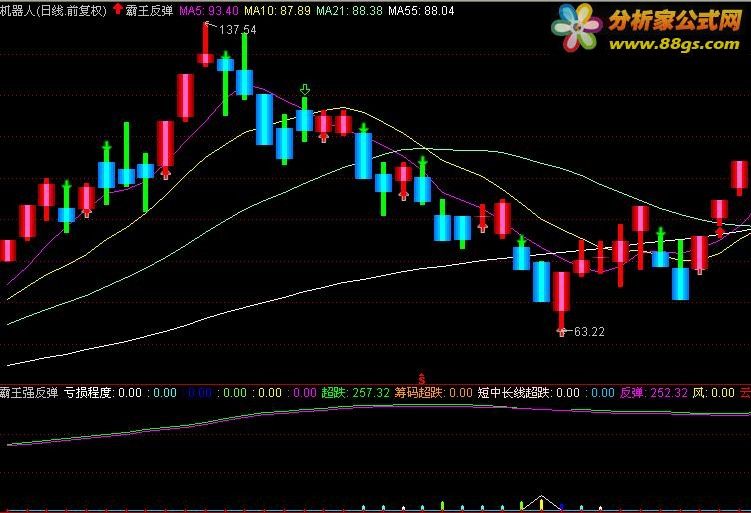Click the white triangle peak in the bottom indicator
Image resolution: width=751 pixels, height=513 pixels.
click(541, 502)
